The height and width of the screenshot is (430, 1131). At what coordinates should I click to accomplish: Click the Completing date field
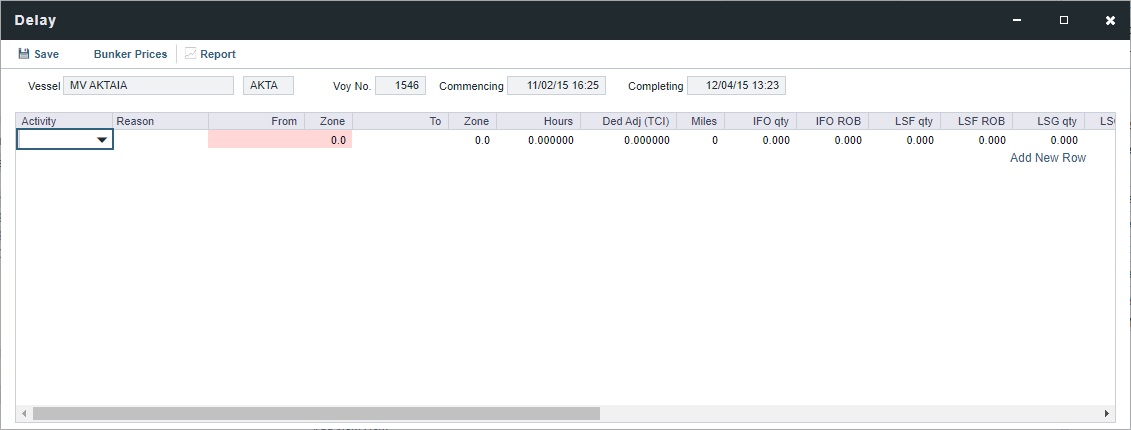tap(736, 86)
